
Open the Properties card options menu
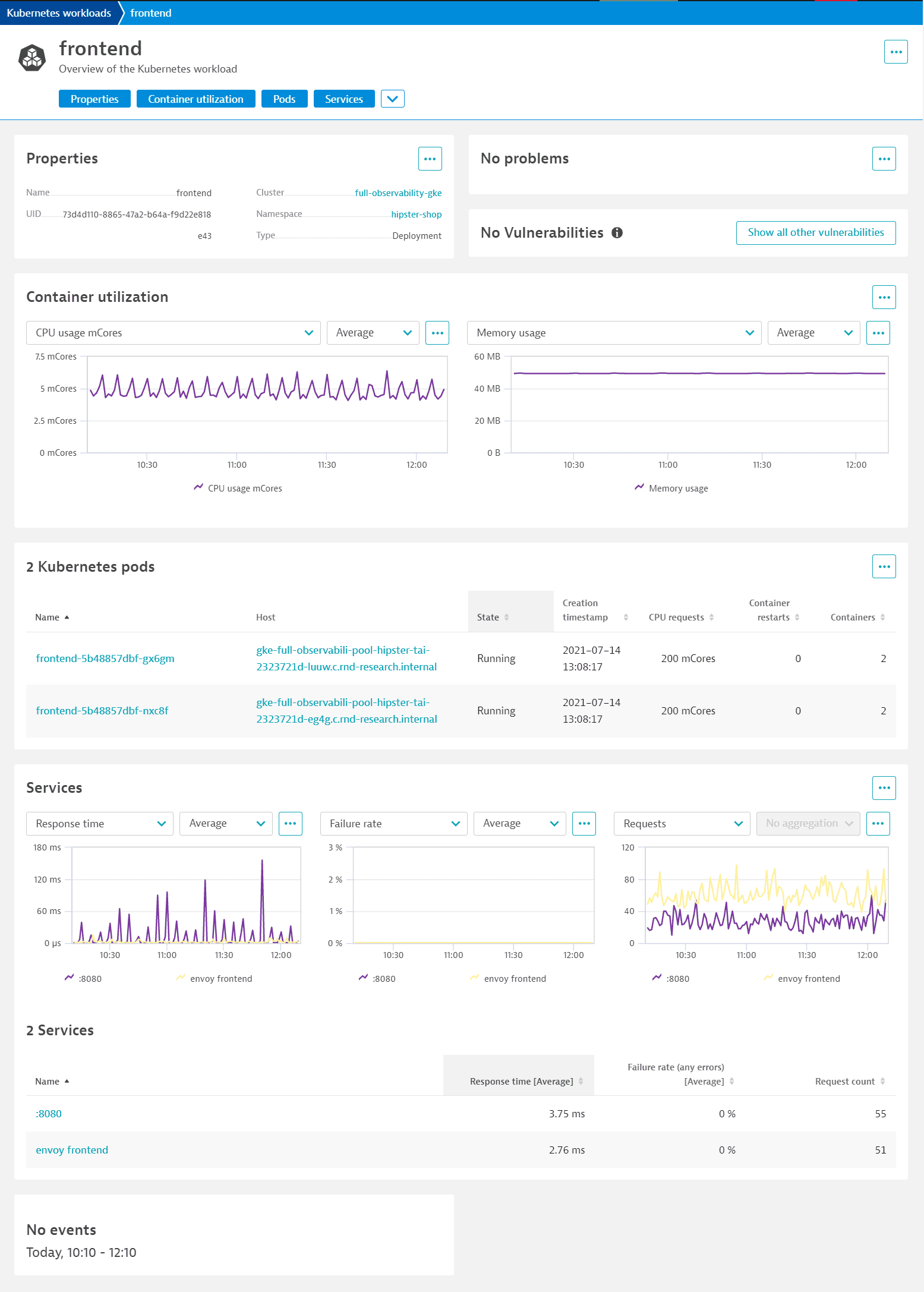tap(430, 159)
